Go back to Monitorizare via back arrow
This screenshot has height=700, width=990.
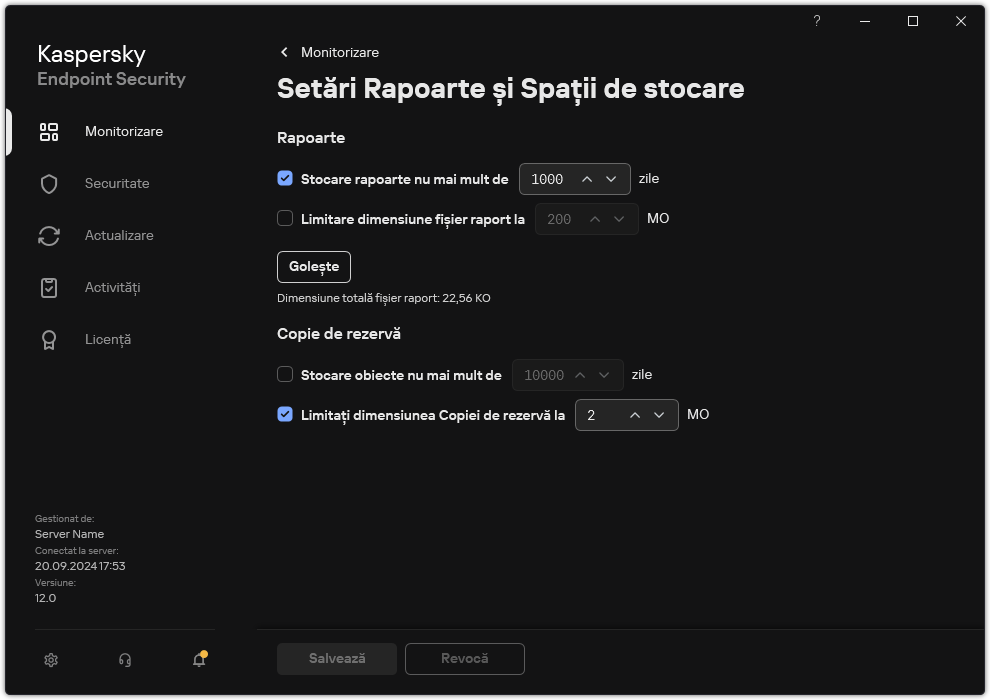[x=283, y=52]
